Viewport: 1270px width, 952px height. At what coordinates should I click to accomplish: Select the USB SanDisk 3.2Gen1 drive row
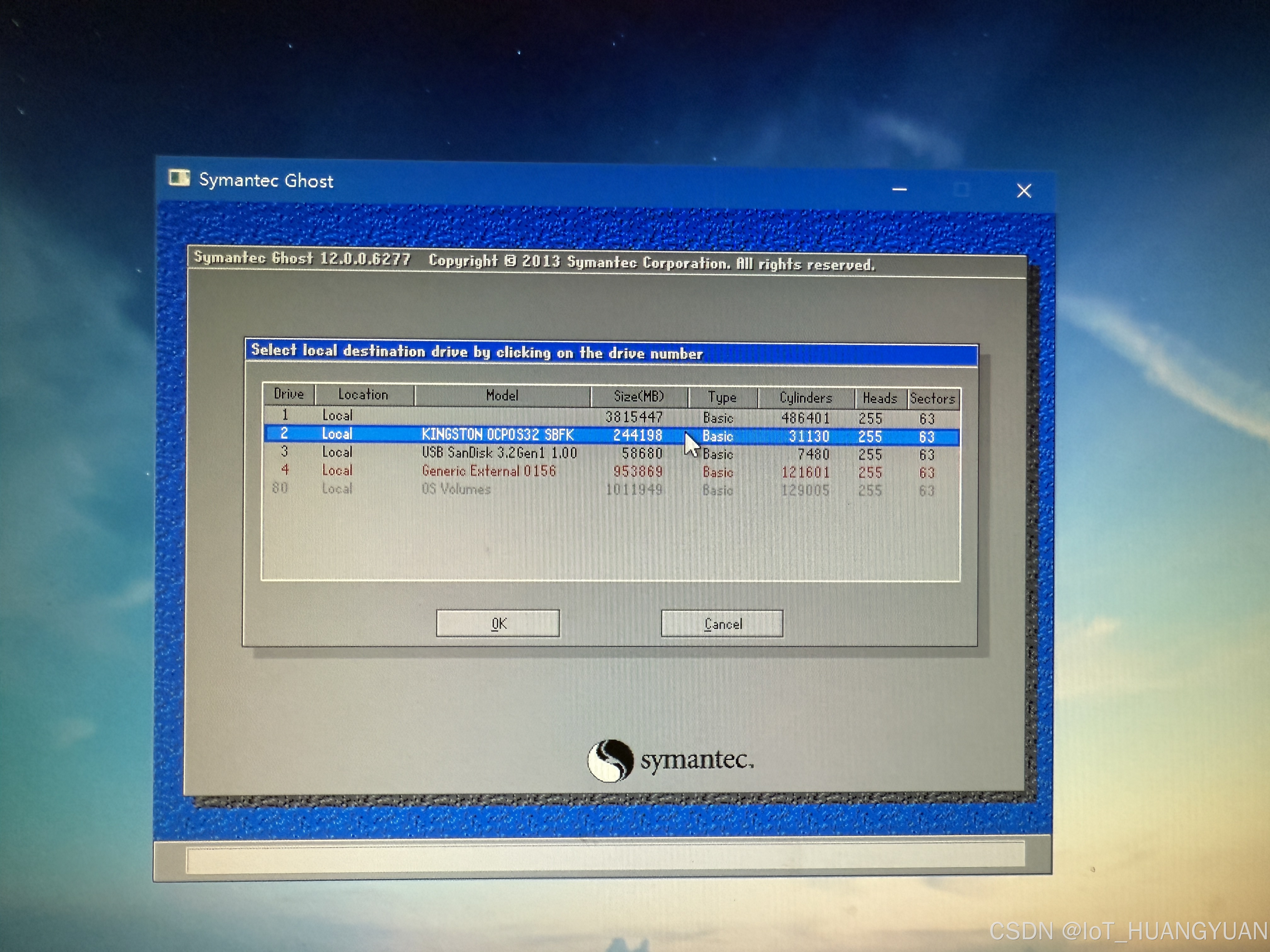(x=611, y=453)
